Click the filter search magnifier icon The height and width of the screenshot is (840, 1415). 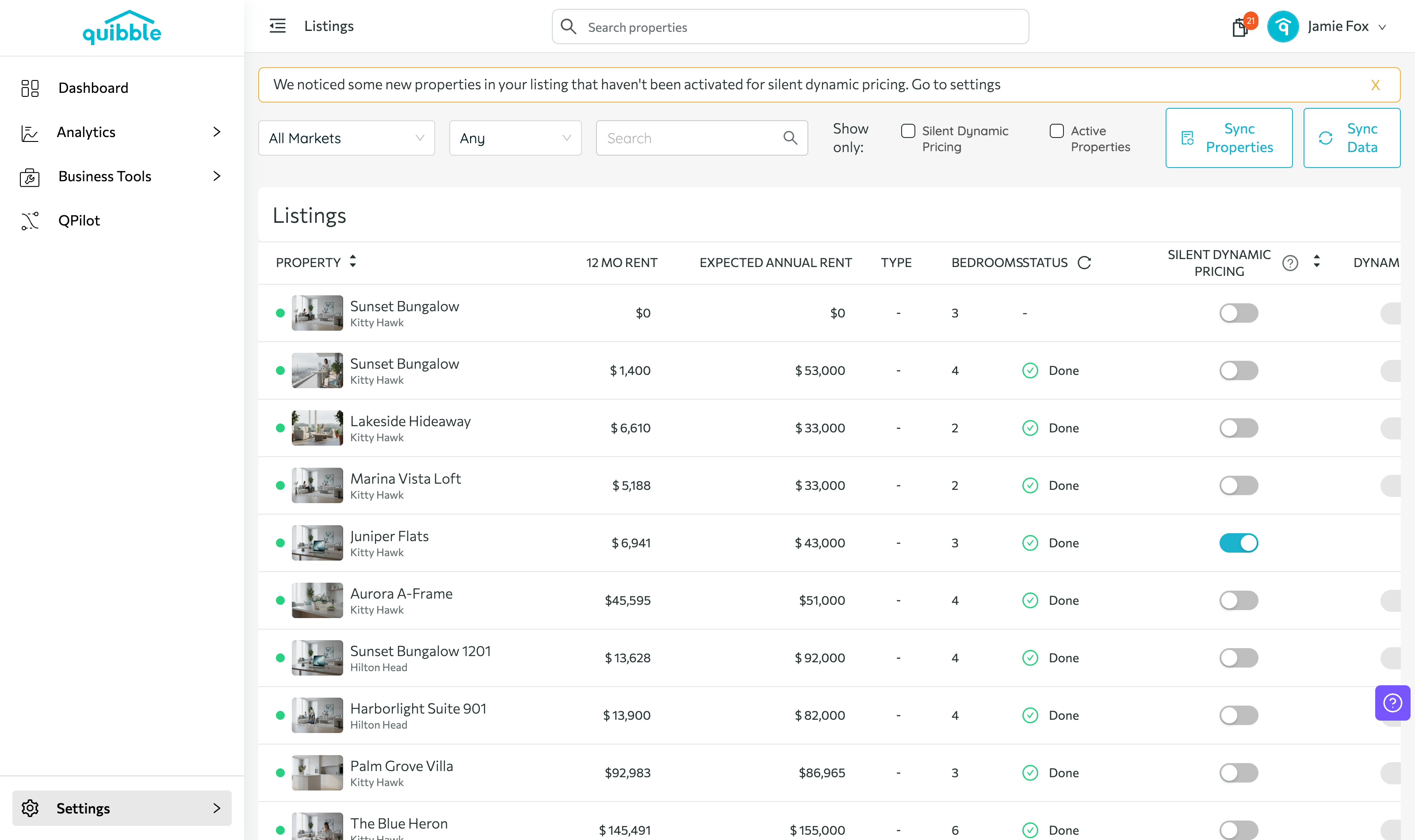point(790,137)
